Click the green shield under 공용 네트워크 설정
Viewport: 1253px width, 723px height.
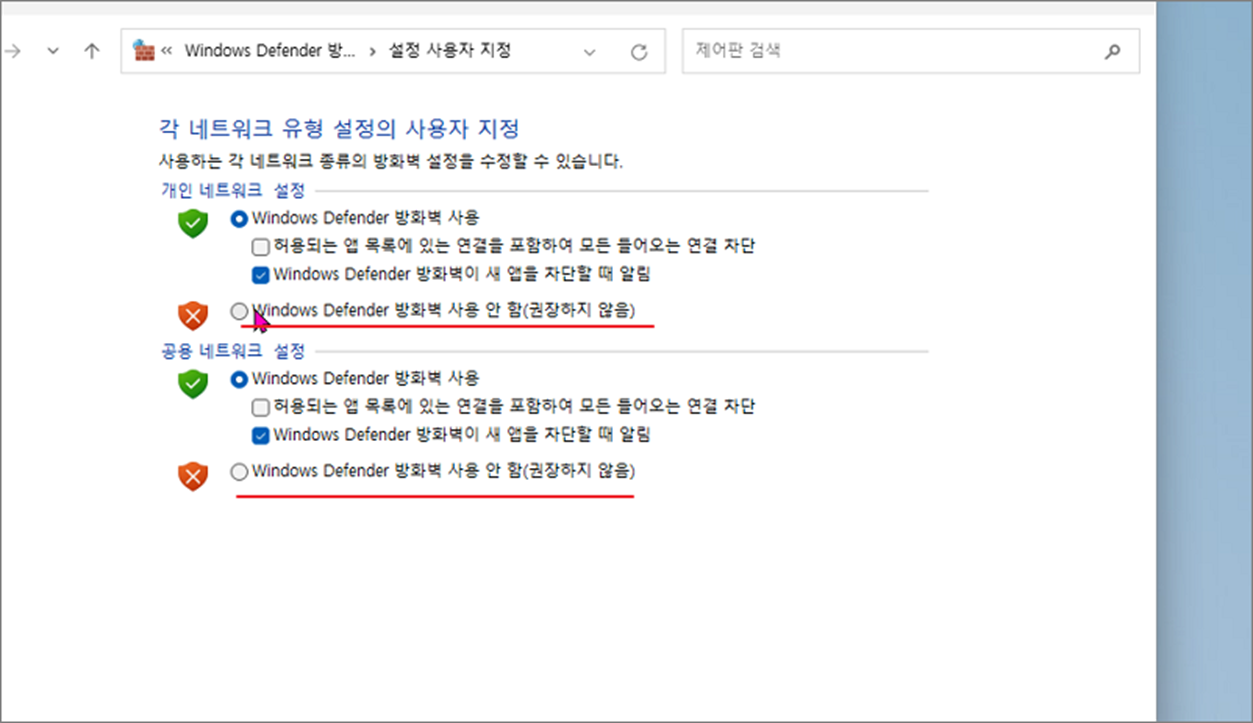[193, 384]
